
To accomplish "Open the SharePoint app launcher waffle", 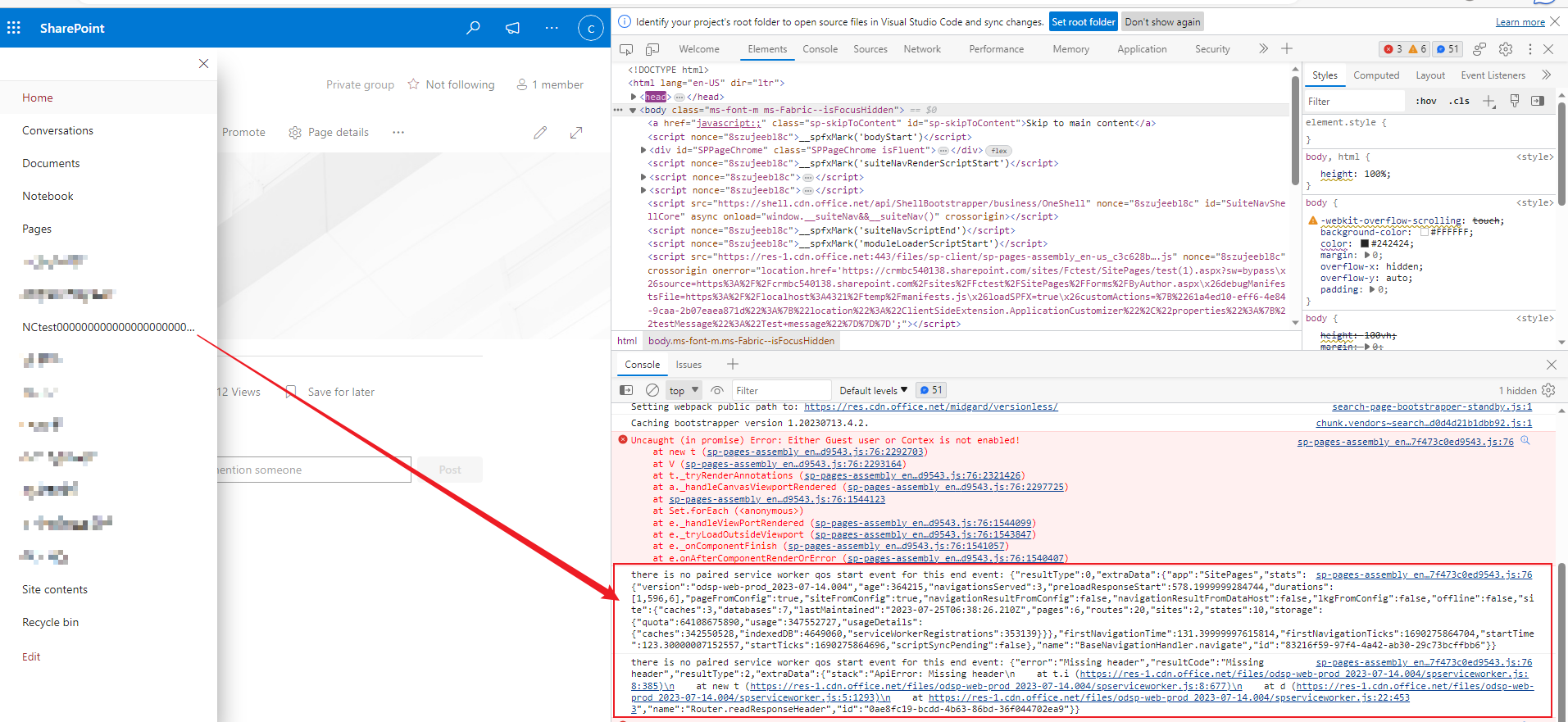I will 14,28.
